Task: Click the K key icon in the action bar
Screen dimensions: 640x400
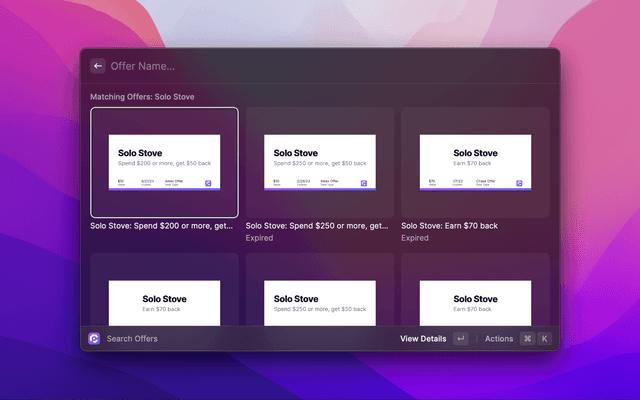Action: [x=544, y=339]
